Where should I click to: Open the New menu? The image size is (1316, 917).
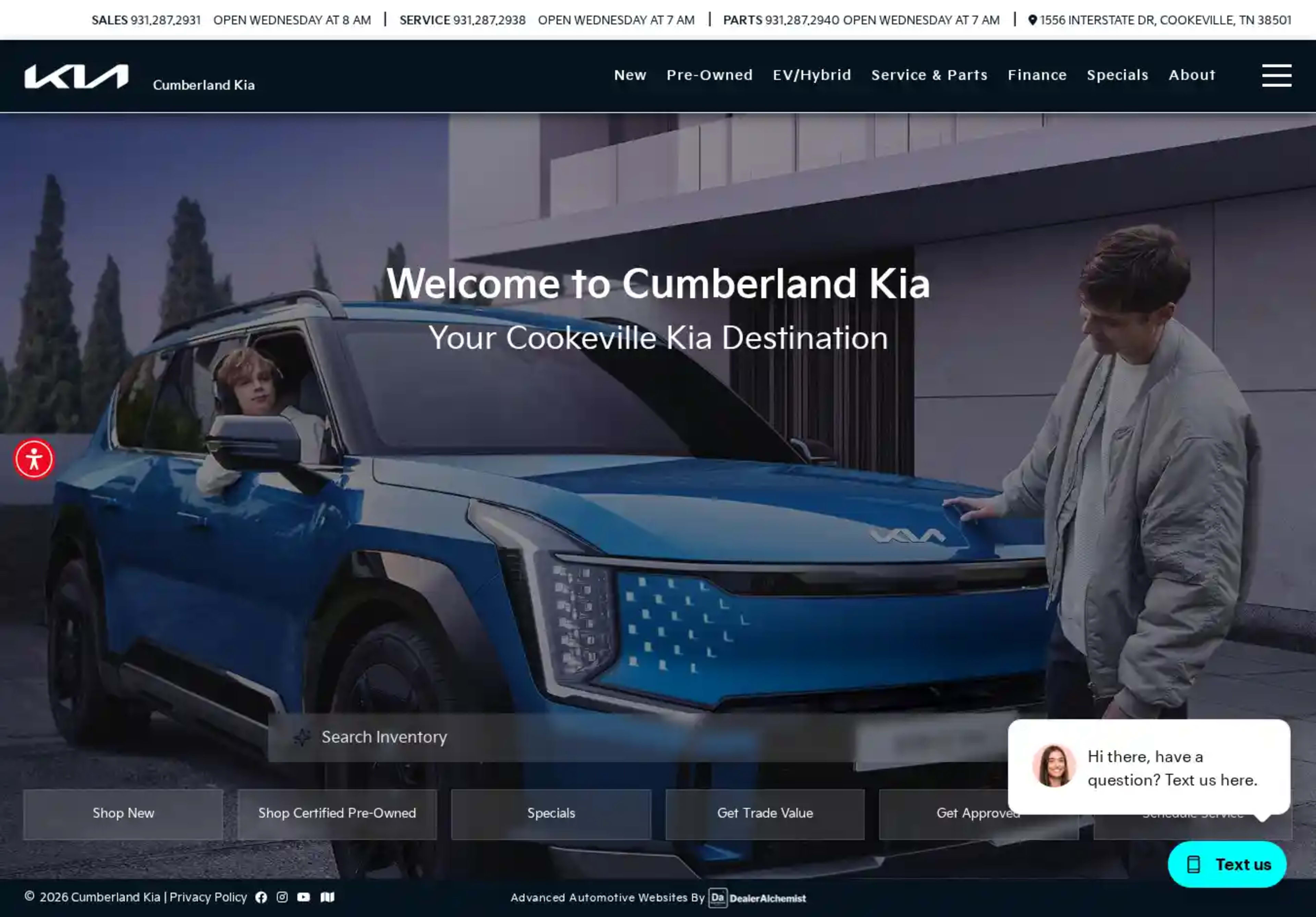(x=630, y=75)
